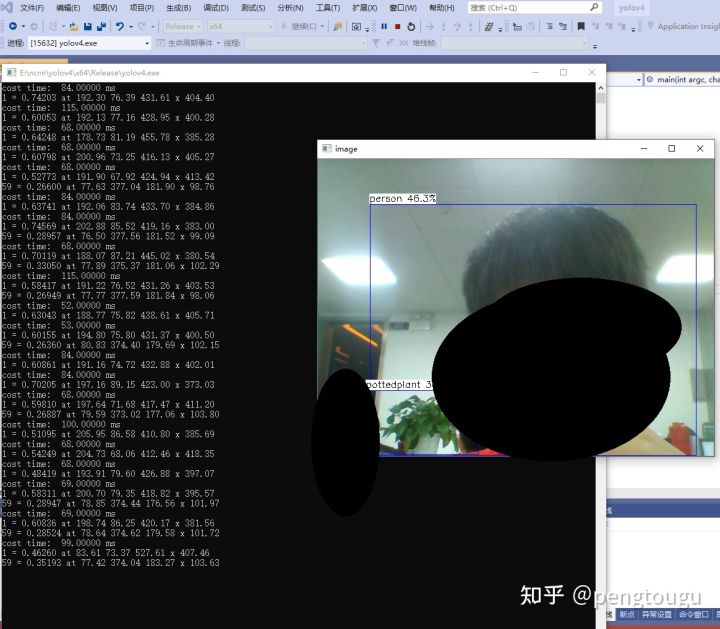Restart debugging with the circular arrow icon
This screenshot has width=720, height=629.
pos(411,27)
